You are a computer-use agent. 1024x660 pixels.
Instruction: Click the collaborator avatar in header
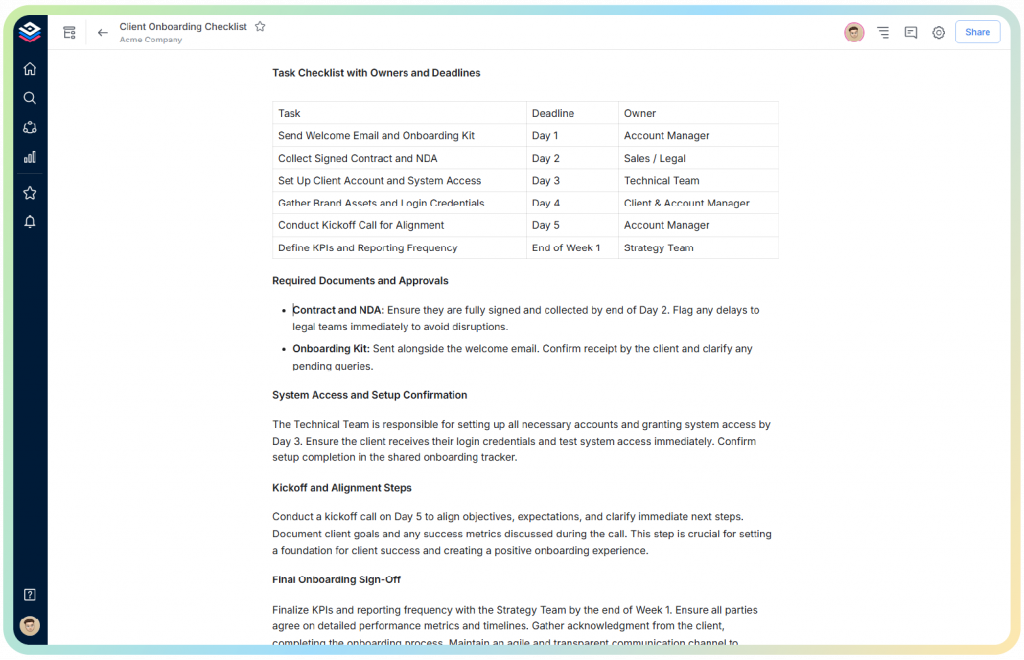pos(854,32)
